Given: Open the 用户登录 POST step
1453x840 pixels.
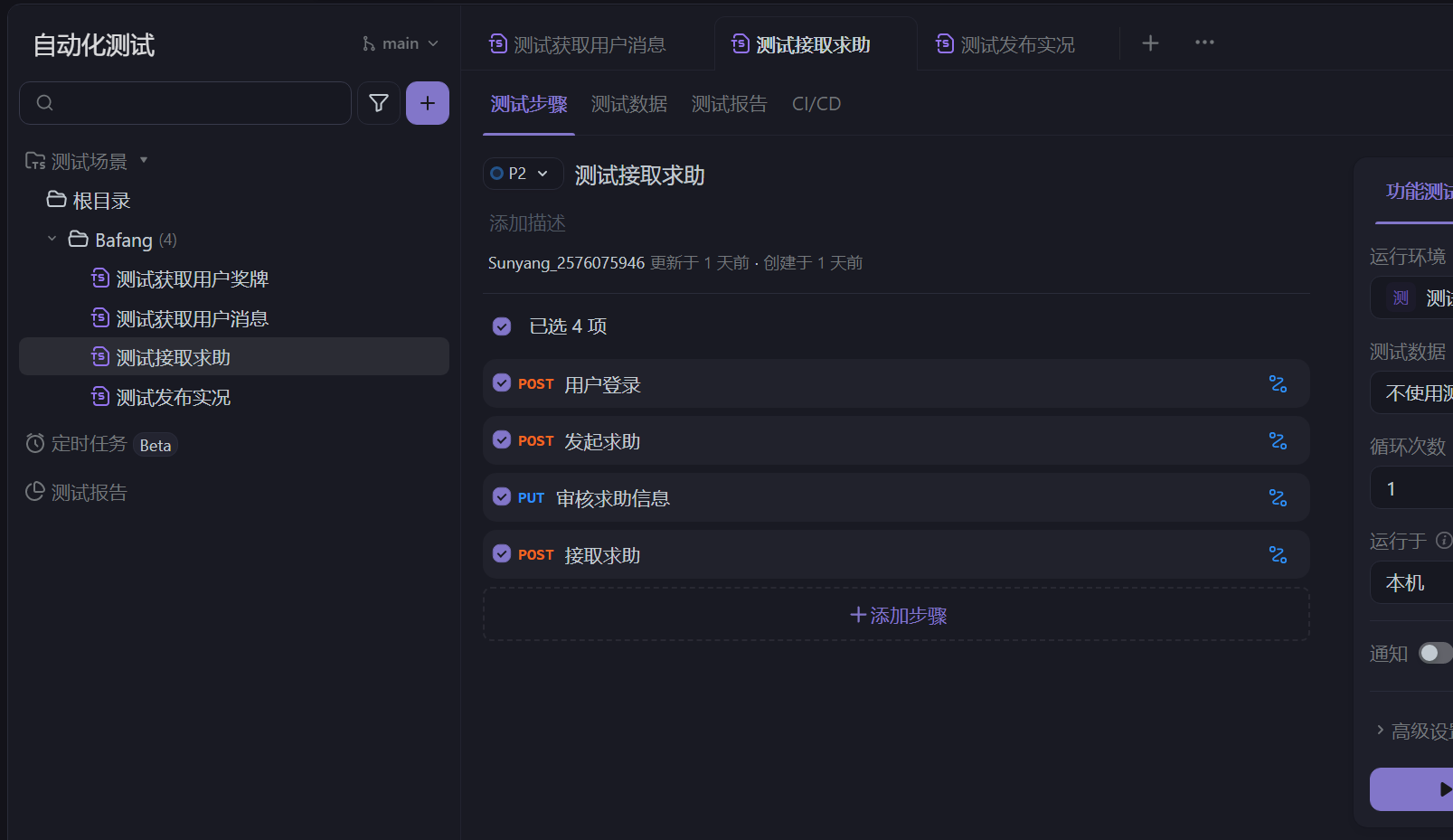Looking at the screenshot, I should pos(897,383).
